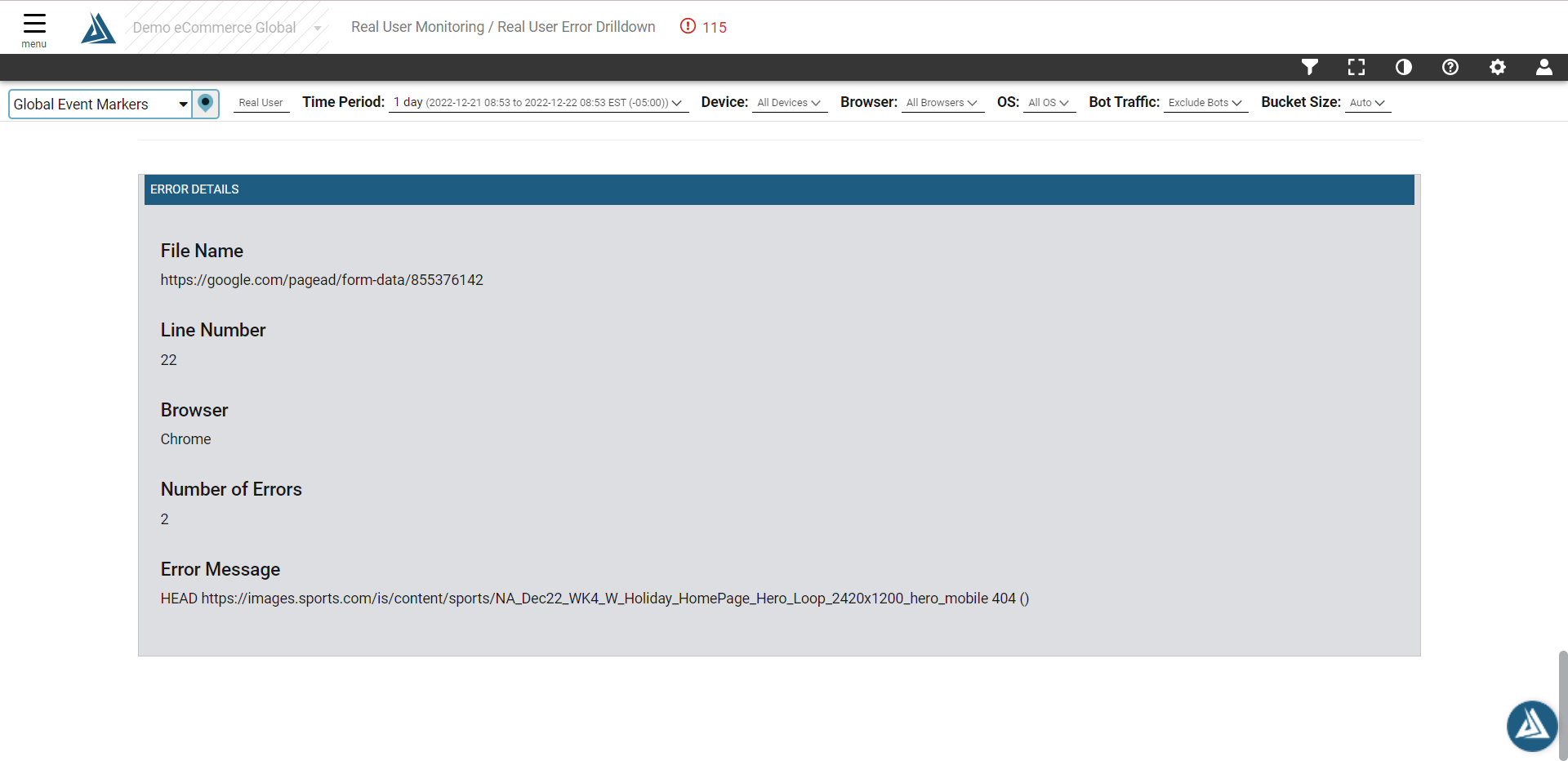Open the Device All Devices dropdown
This screenshot has width=1568, height=761.
point(789,103)
